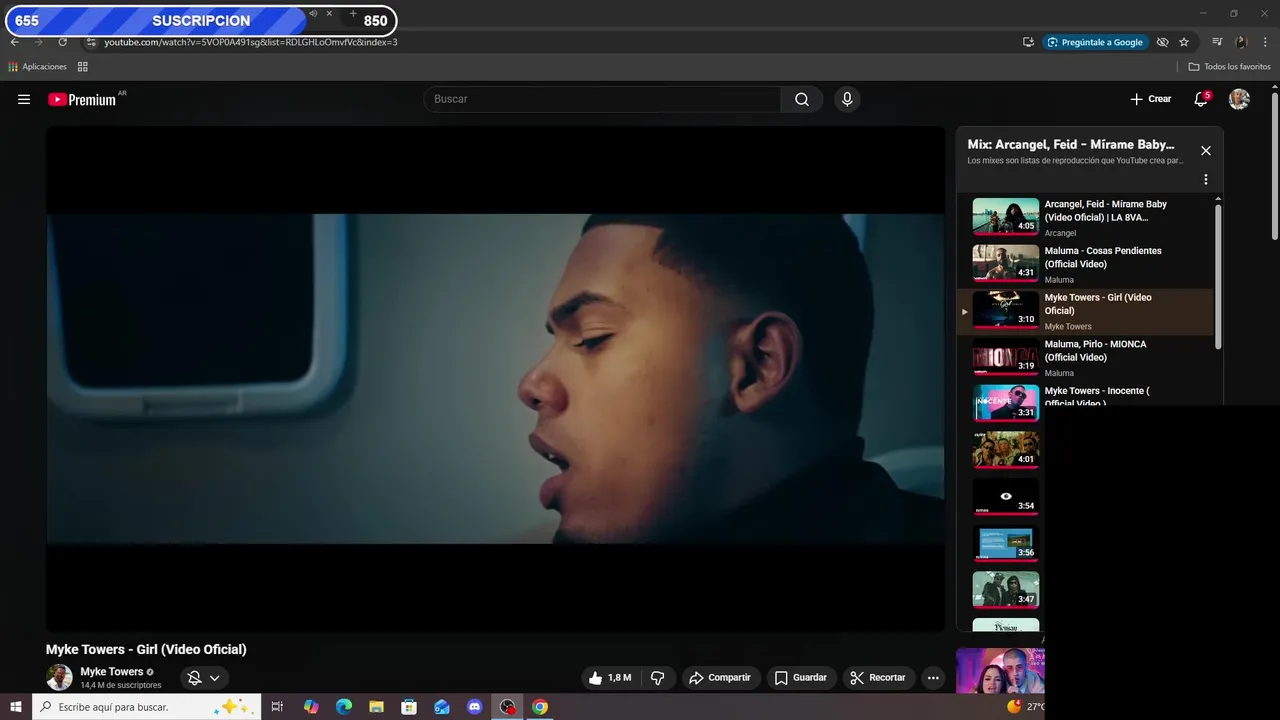Open Todos los favoritos folder
This screenshot has height=720, width=1280.
click(1230, 67)
